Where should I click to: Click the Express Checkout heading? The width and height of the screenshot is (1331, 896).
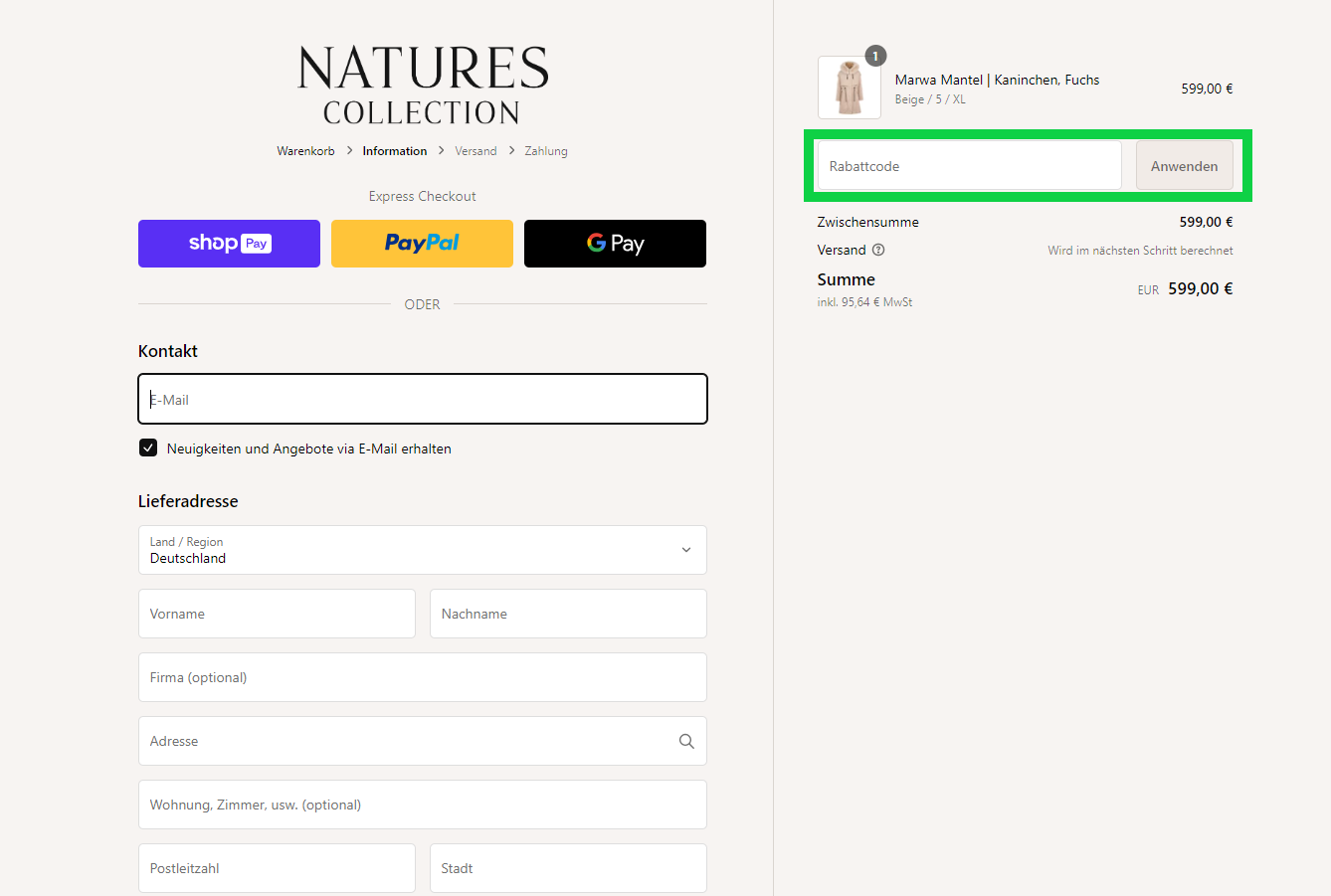[422, 196]
